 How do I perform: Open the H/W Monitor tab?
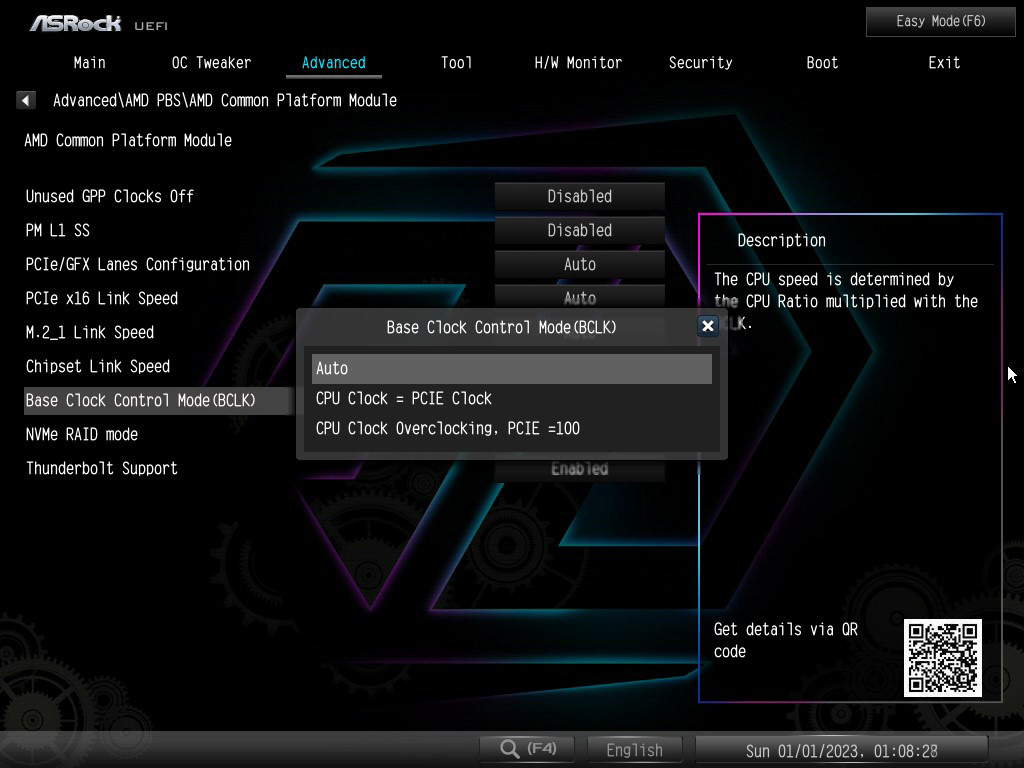[578, 63]
